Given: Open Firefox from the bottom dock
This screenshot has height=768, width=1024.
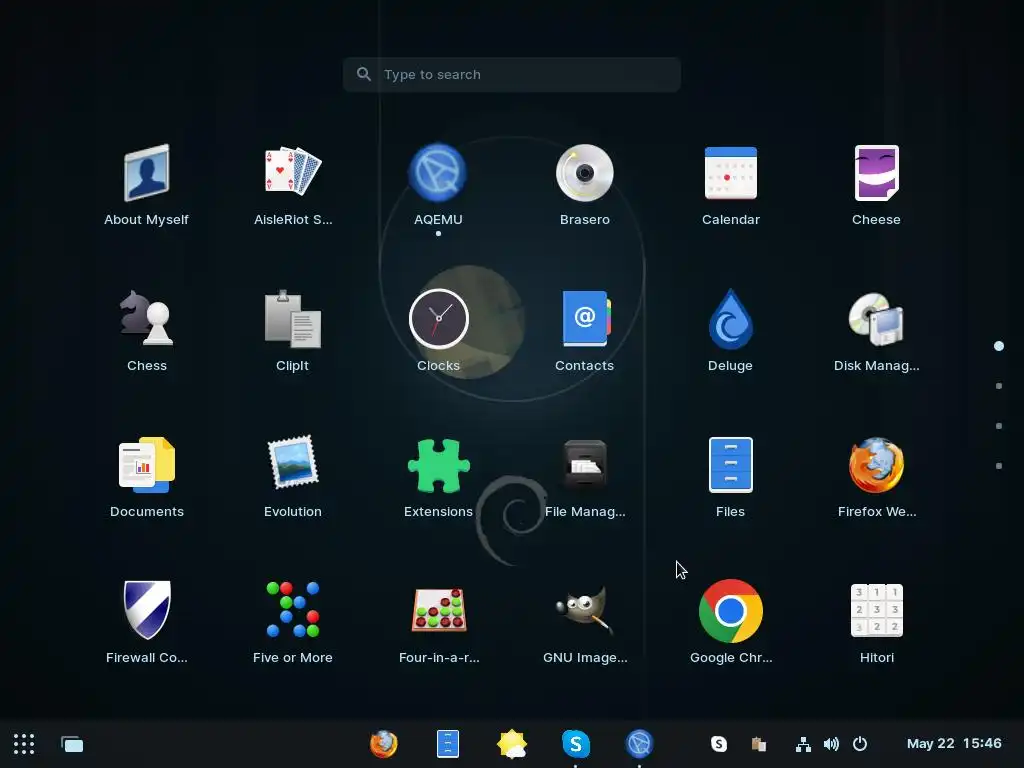Looking at the screenshot, I should [383, 744].
